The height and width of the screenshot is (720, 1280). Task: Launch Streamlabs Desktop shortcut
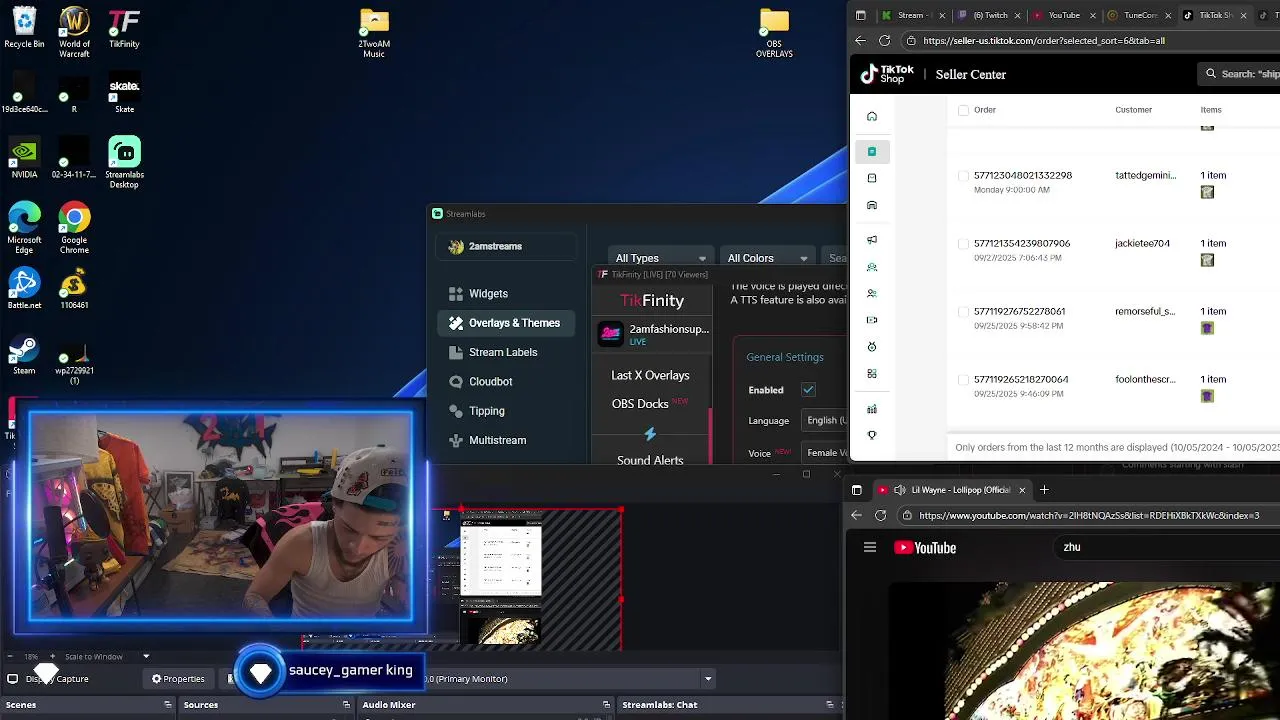pyautogui.click(x=124, y=163)
